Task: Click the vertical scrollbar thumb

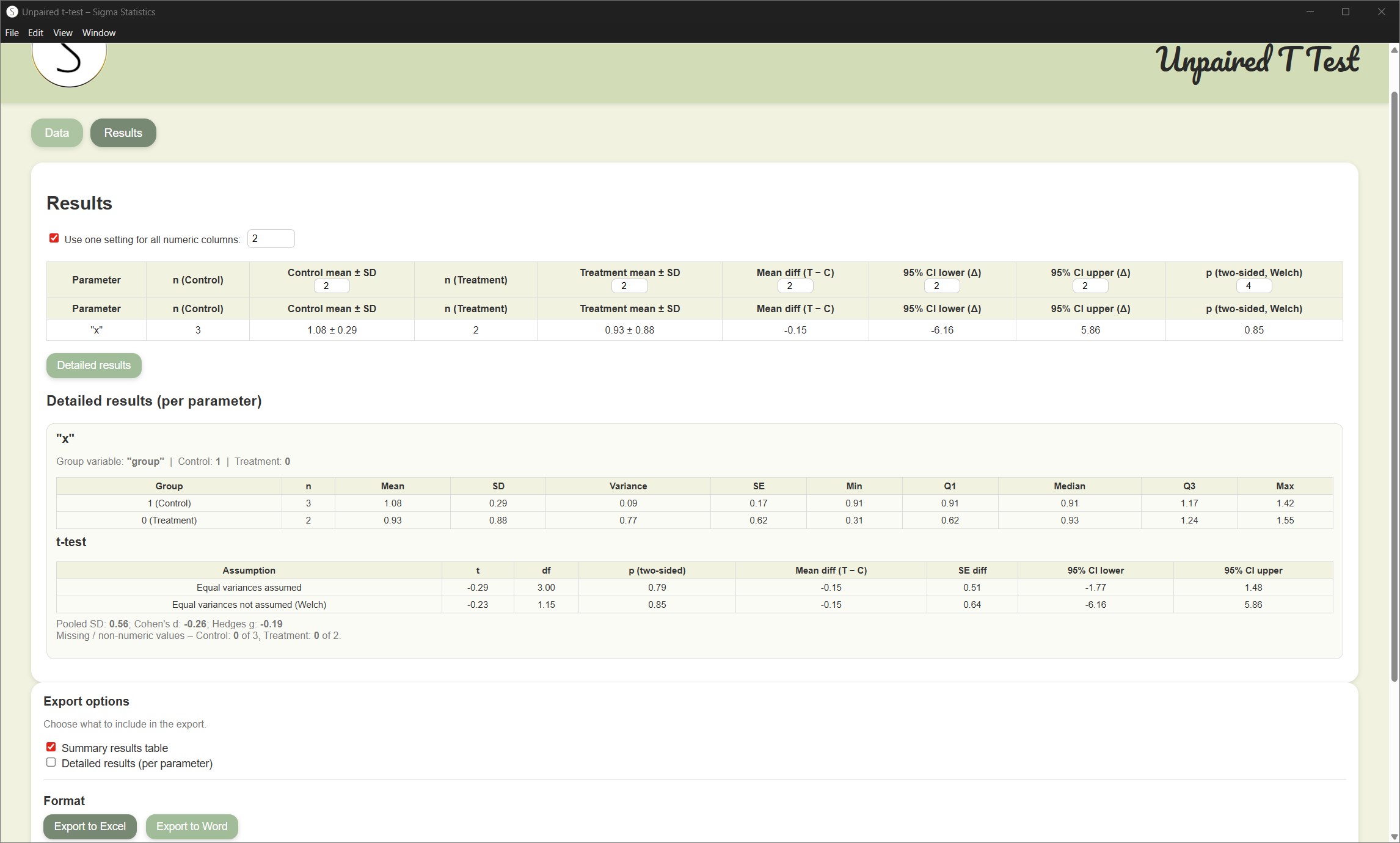Action: coord(1395,386)
